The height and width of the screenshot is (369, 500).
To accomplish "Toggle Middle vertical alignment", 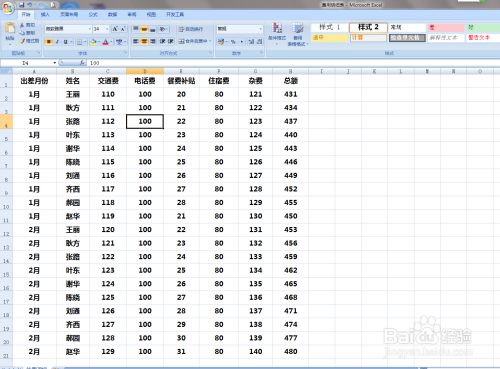I will (x=144, y=29).
